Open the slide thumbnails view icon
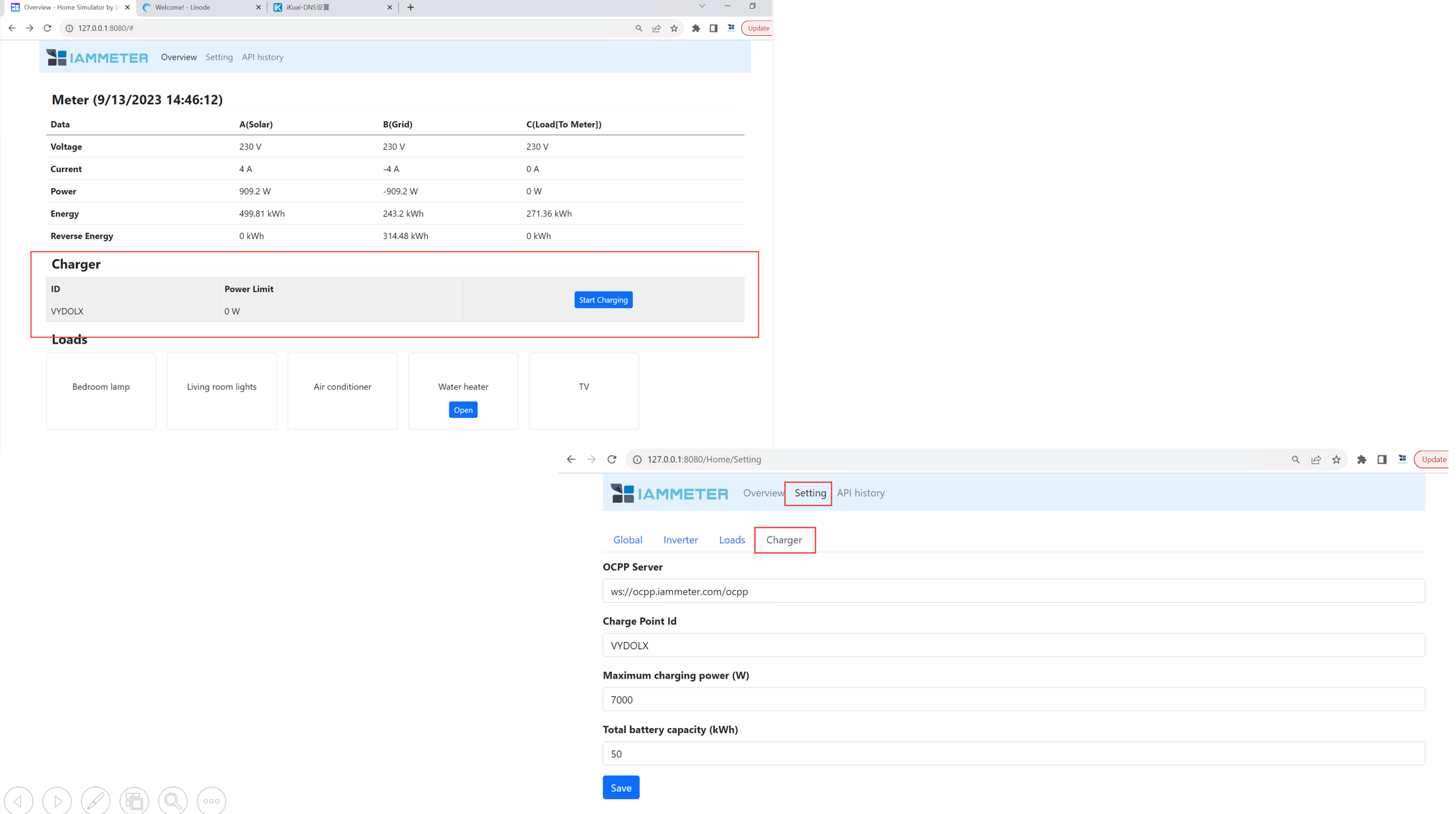The height and width of the screenshot is (814, 1456). click(x=134, y=800)
